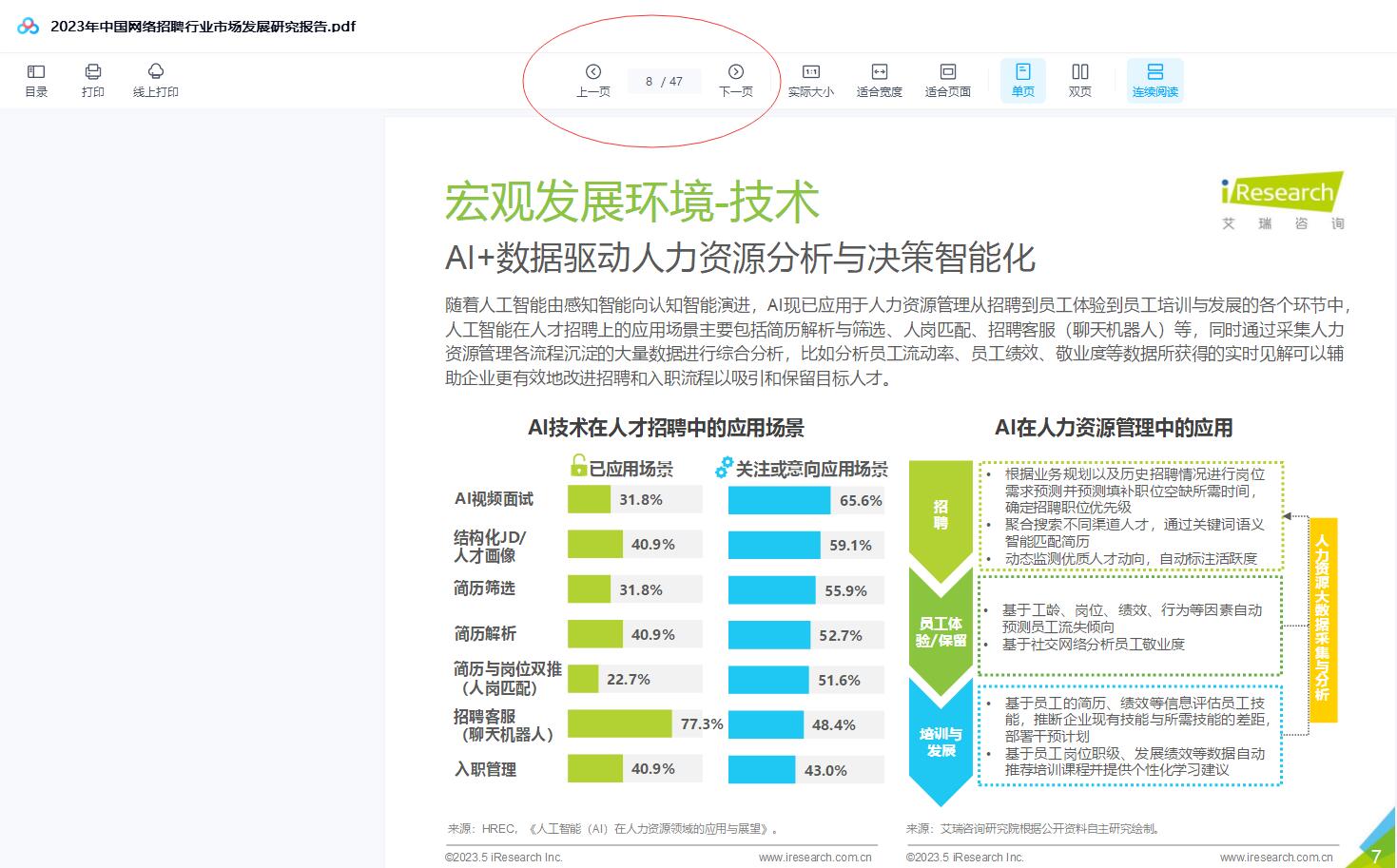Click the green 招聘客服 77.3% bar
Image resolution: width=1397 pixels, height=868 pixels.
coord(620,724)
